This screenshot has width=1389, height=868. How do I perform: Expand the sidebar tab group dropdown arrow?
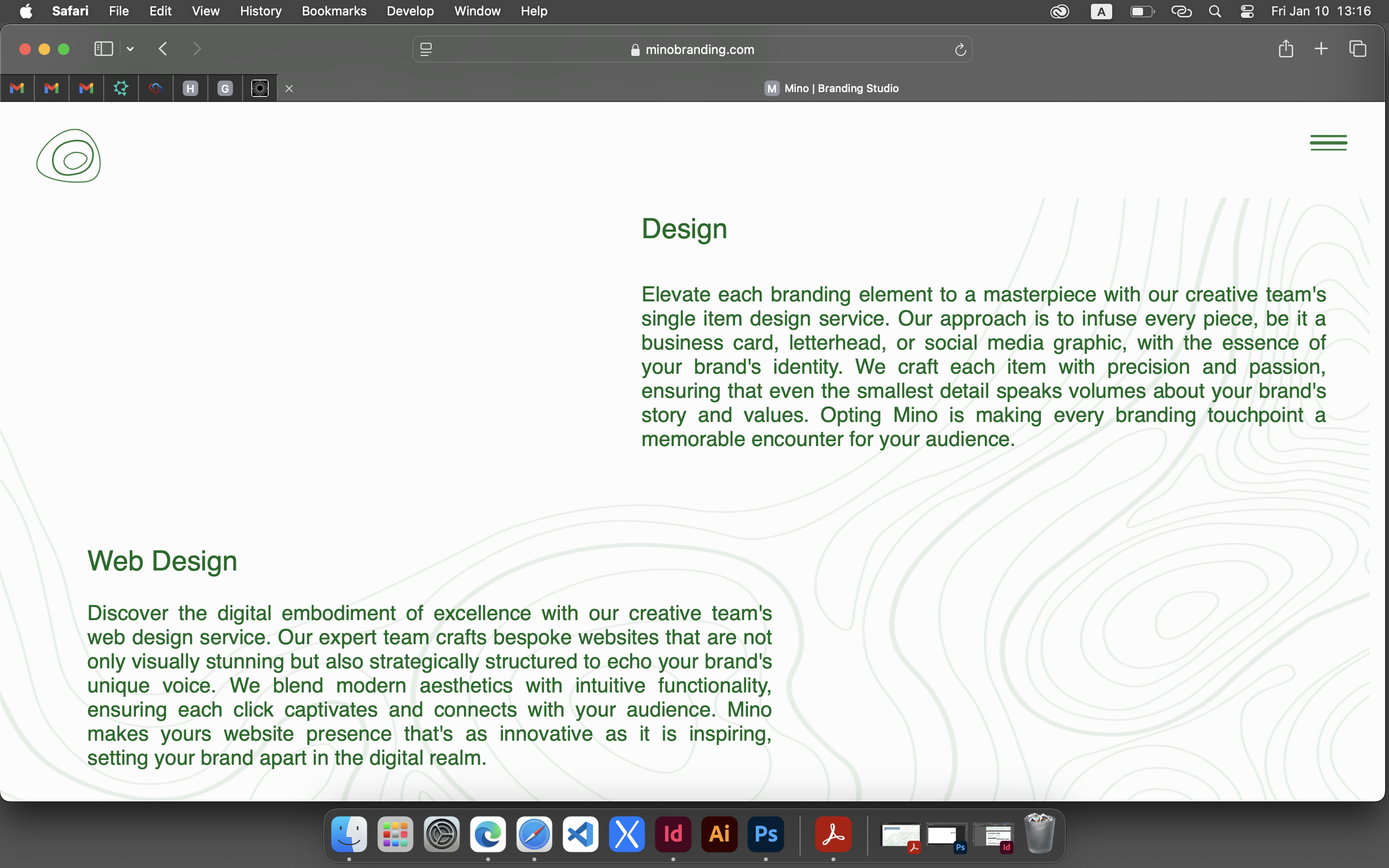[130, 49]
